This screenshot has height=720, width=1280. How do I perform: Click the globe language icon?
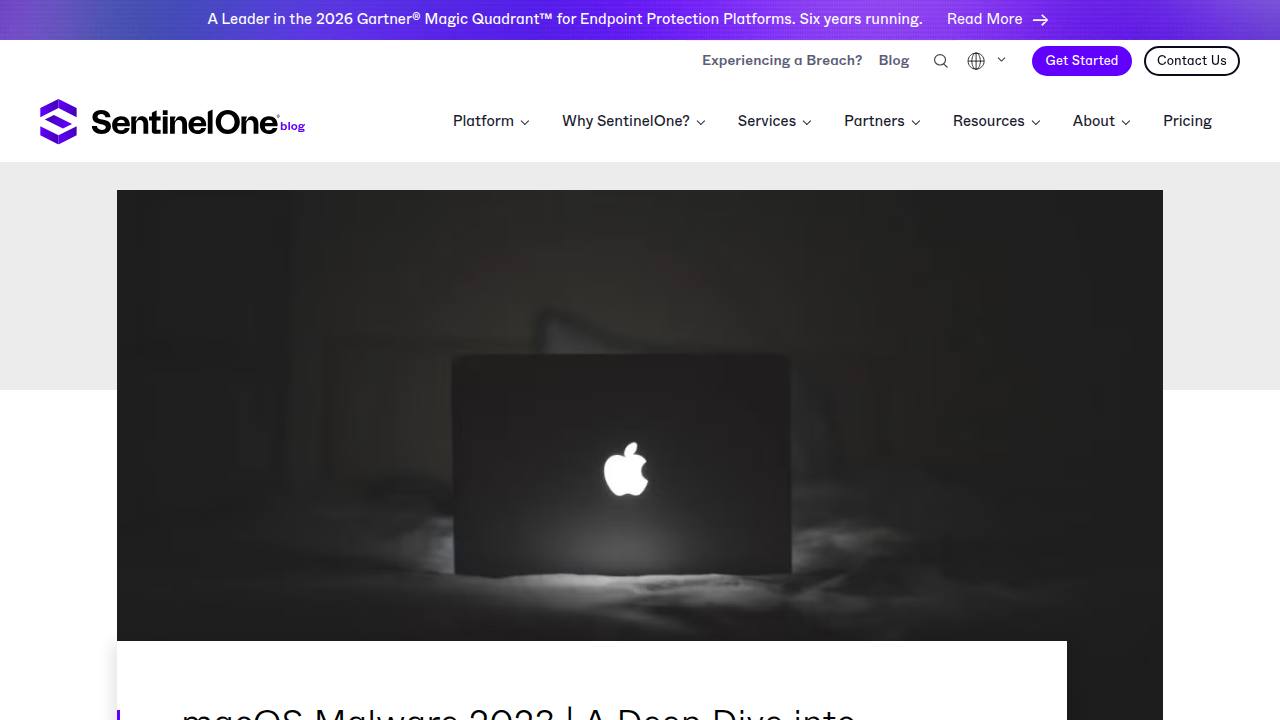[x=976, y=61]
